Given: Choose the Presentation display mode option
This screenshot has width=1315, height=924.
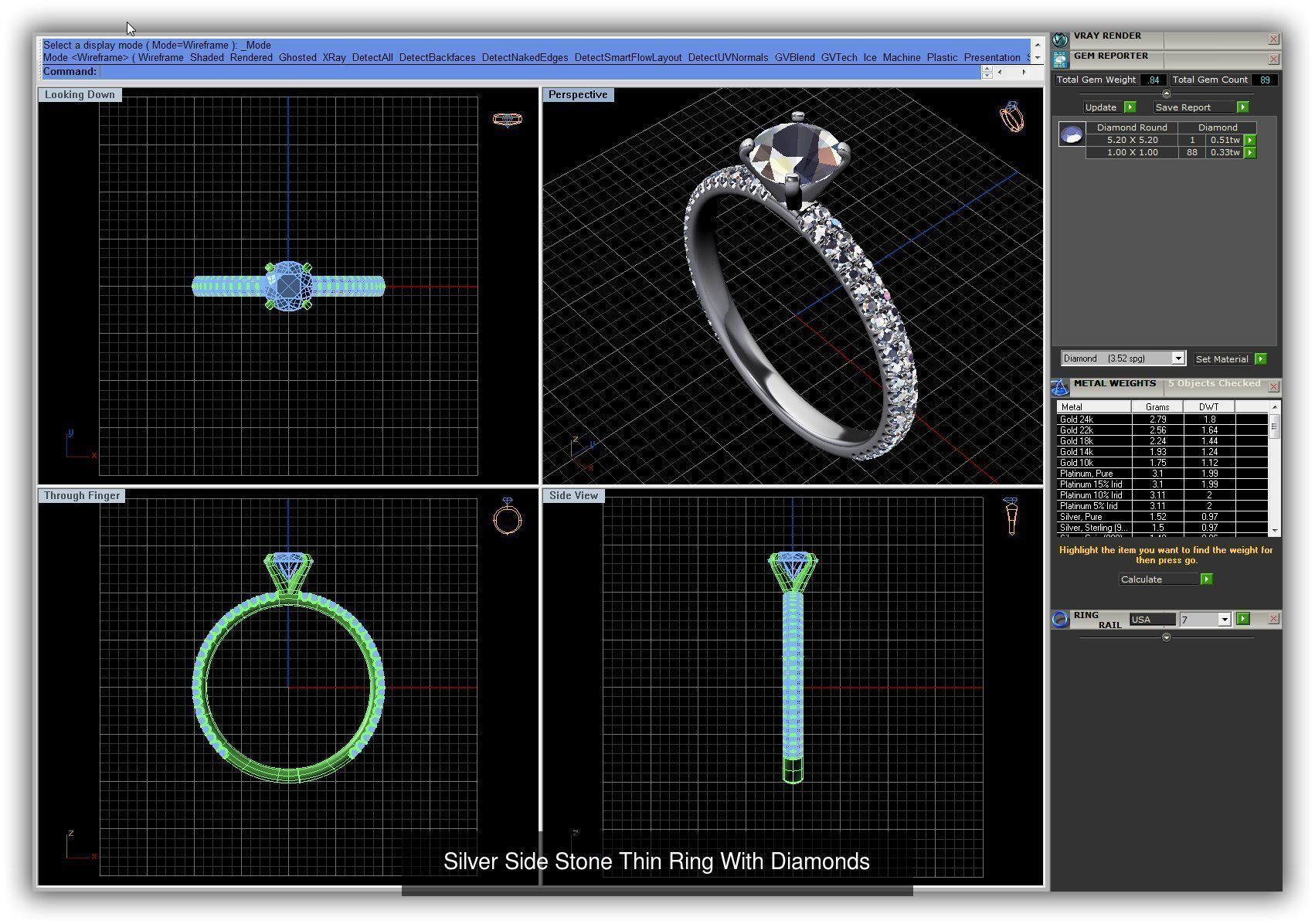Looking at the screenshot, I should coord(992,58).
